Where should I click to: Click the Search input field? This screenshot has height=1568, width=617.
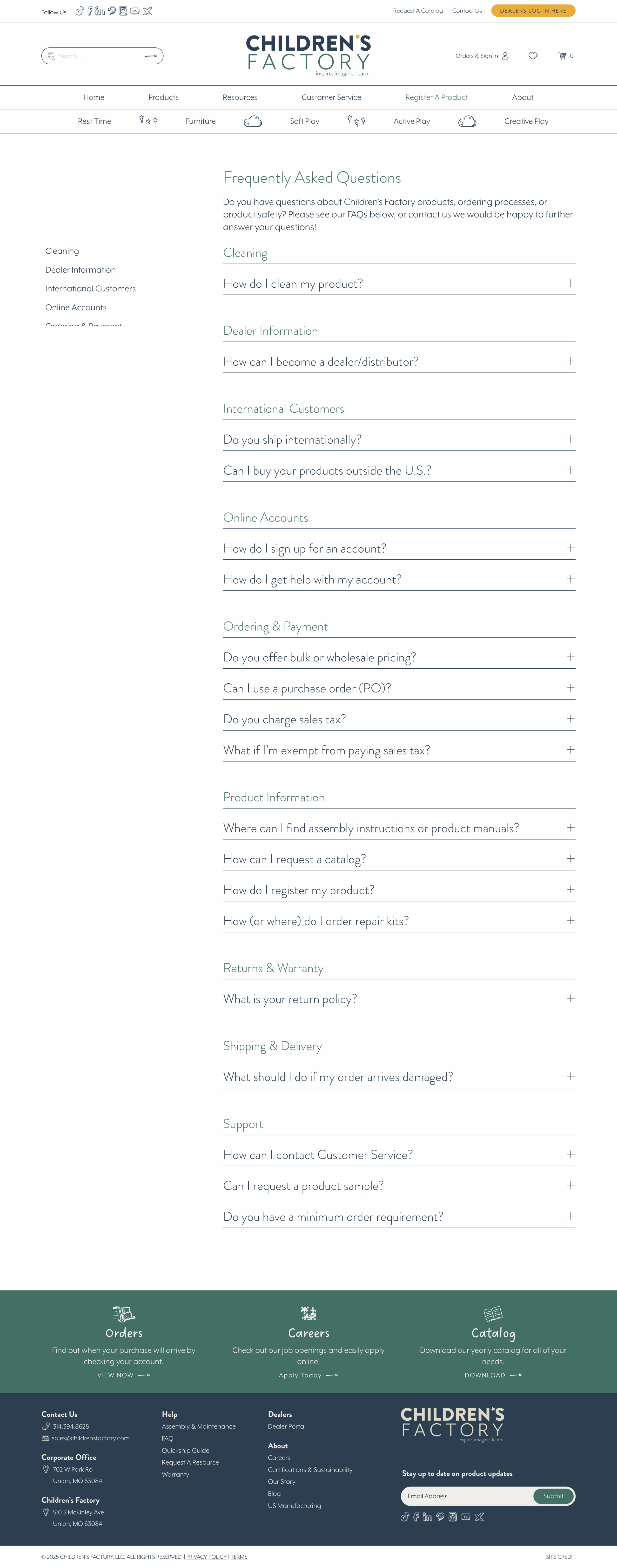point(97,56)
